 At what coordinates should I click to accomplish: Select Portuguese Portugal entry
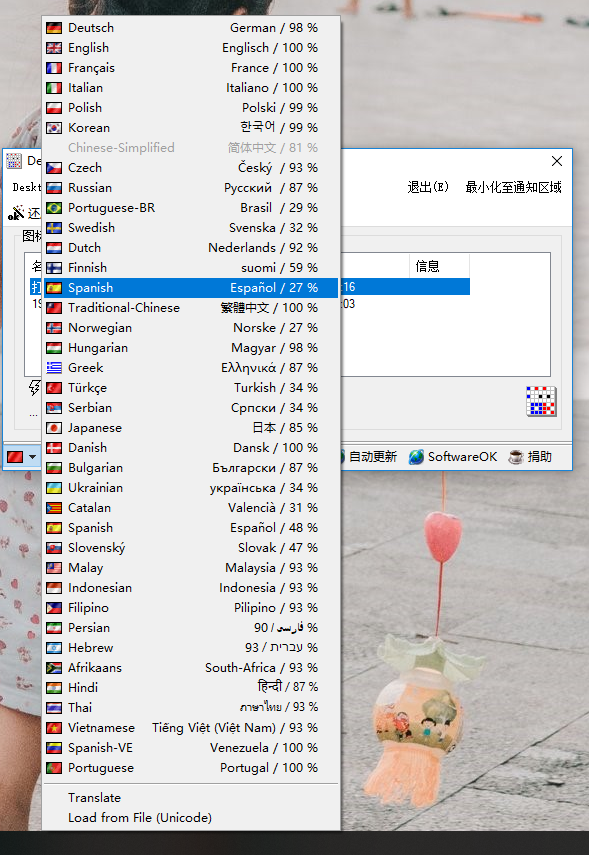tap(190, 768)
